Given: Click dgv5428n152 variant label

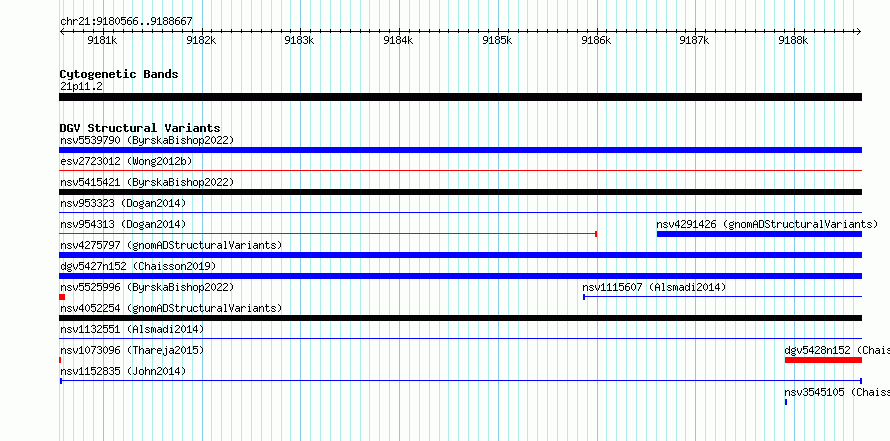Looking at the screenshot, I should [x=837, y=350].
